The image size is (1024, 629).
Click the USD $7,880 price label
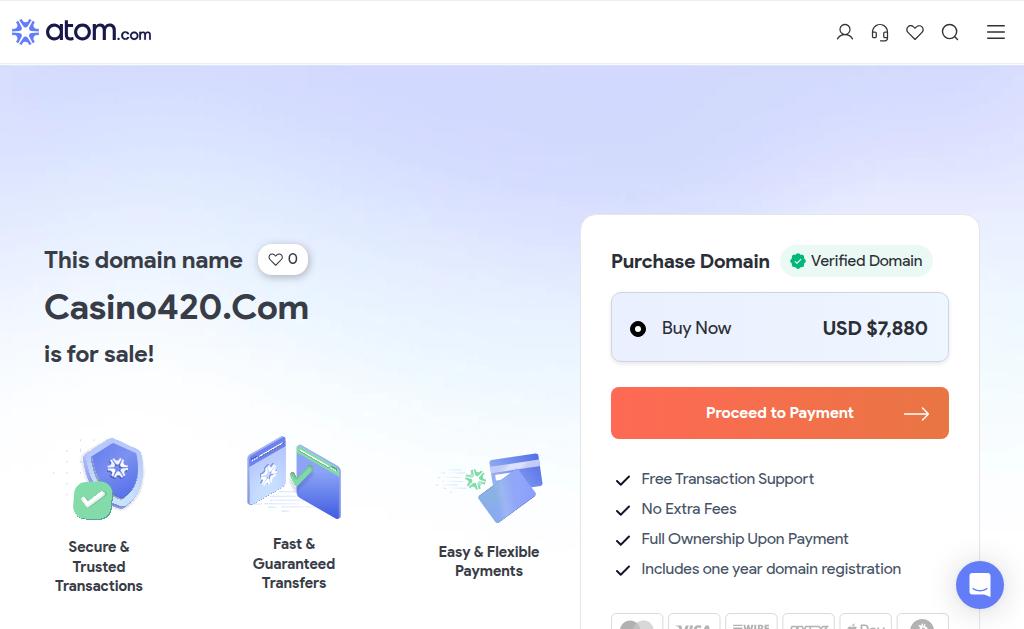tap(874, 328)
